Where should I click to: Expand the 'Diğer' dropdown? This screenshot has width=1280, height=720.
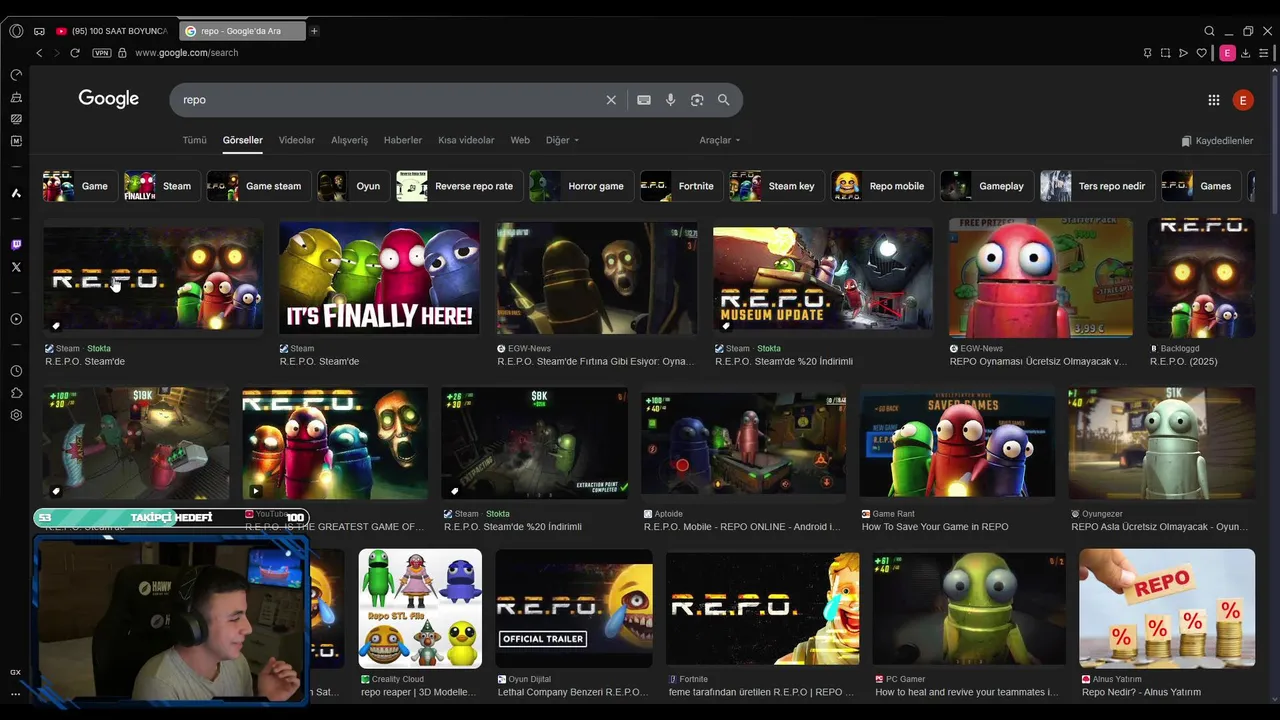(x=562, y=140)
